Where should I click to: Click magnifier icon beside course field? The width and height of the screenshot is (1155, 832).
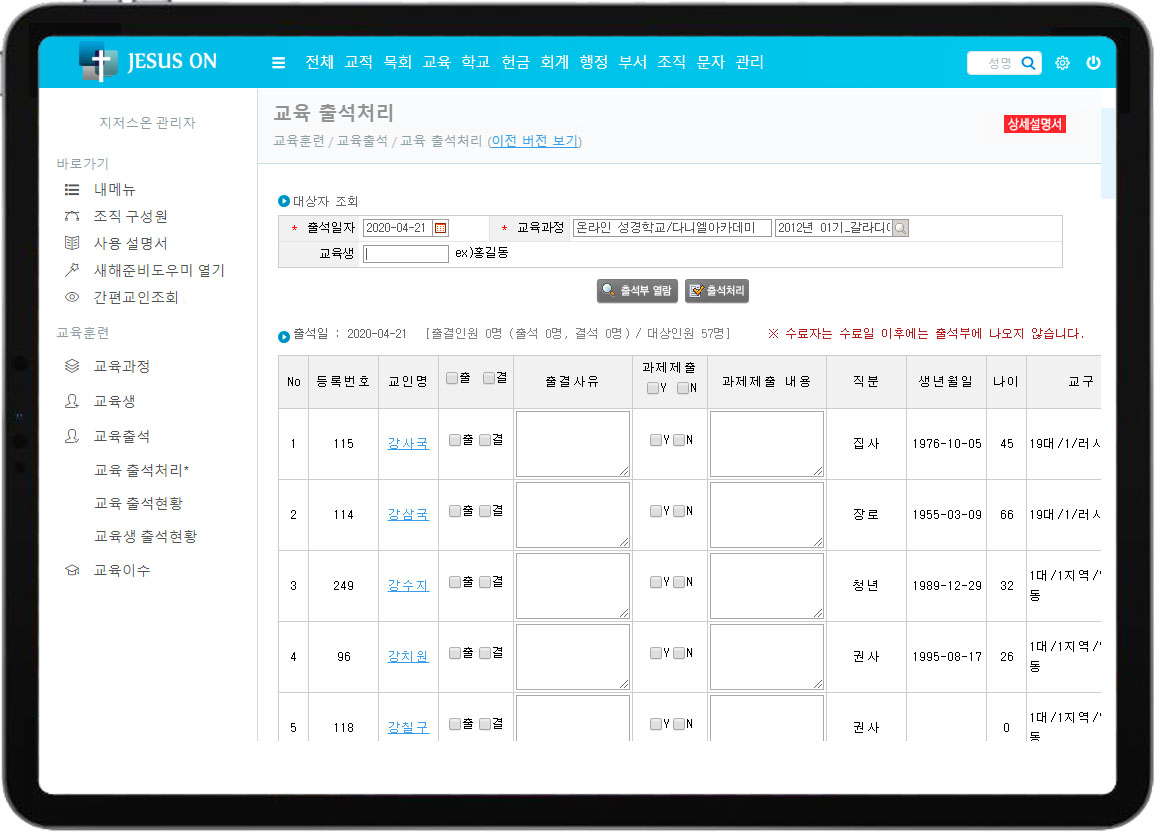click(x=900, y=228)
